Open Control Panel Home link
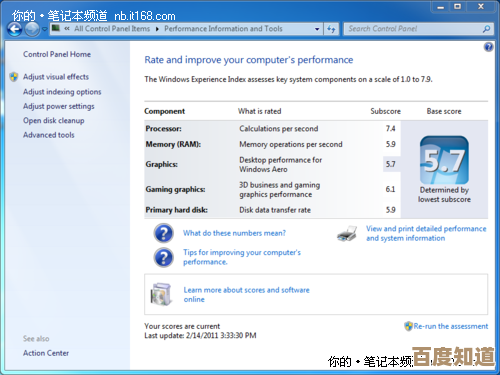The height and width of the screenshot is (375, 500). [x=57, y=54]
